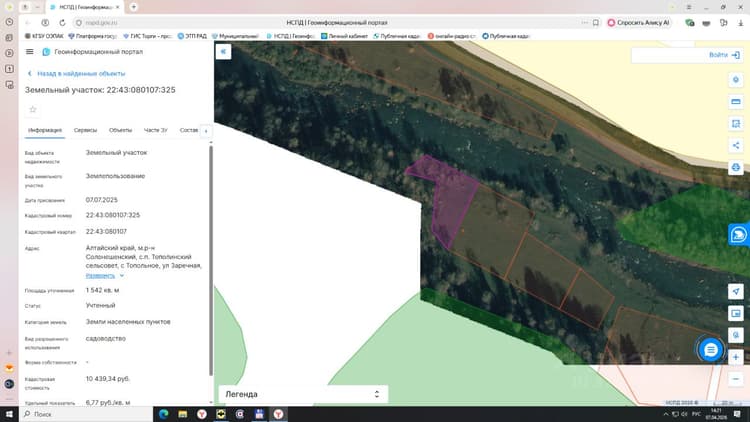Zoom in on the map
Viewport: 750px width, 422px height.
click(x=736, y=357)
